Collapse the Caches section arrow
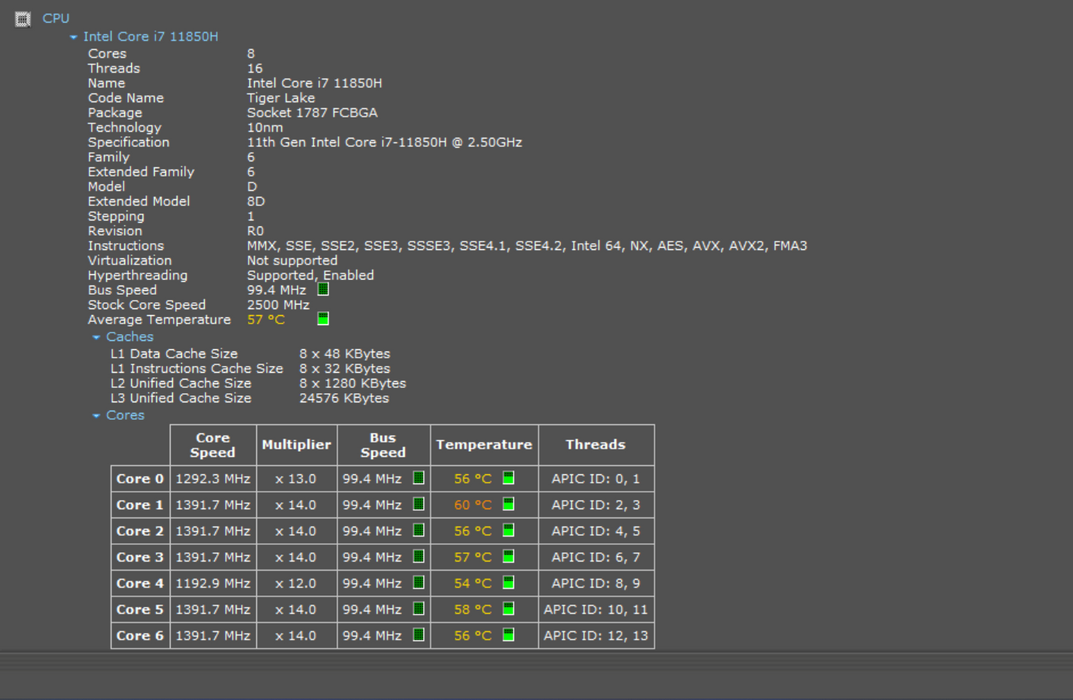The height and width of the screenshot is (700, 1073). pyautogui.click(x=96, y=337)
